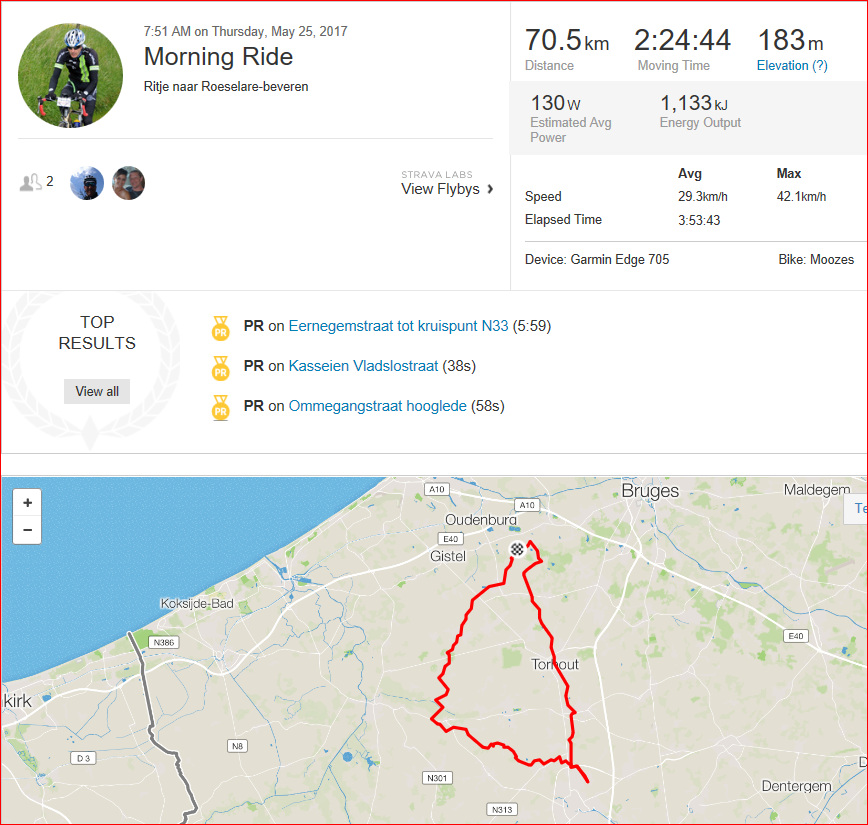The width and height of the screenshot is (868, 825).
Task: Click the Elevation (?) help link
Action: [x=792, y=65]
